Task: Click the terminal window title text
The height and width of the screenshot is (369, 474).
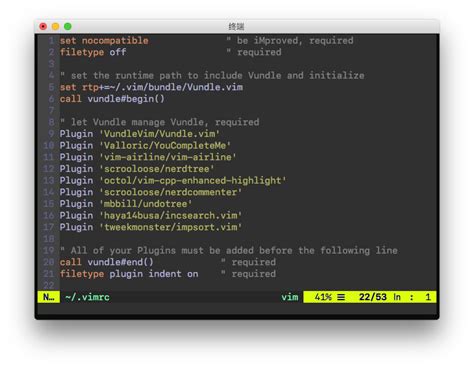Action: pyautogui.click(x=236, y=27)
